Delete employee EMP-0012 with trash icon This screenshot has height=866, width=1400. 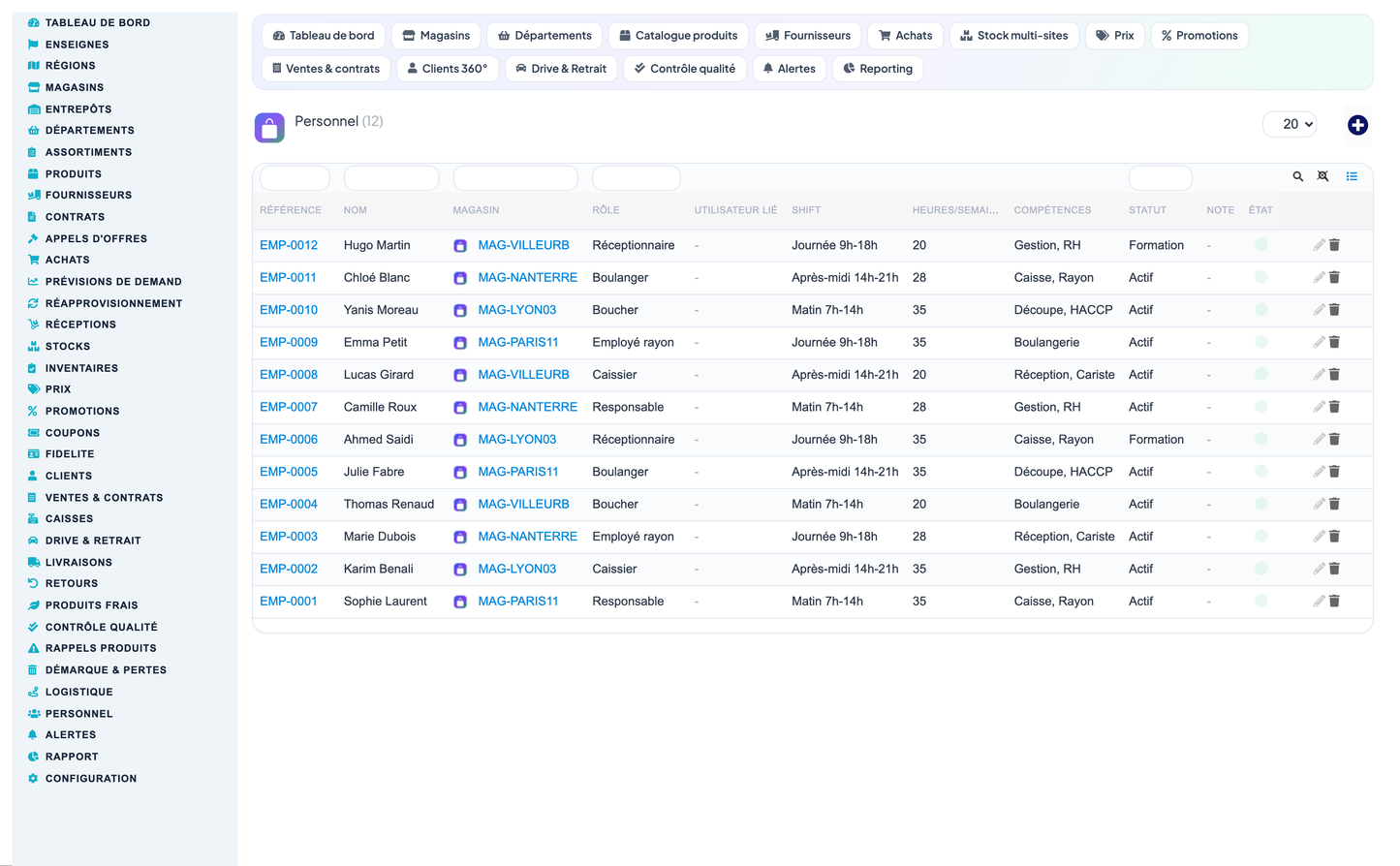coord(1334,245)
